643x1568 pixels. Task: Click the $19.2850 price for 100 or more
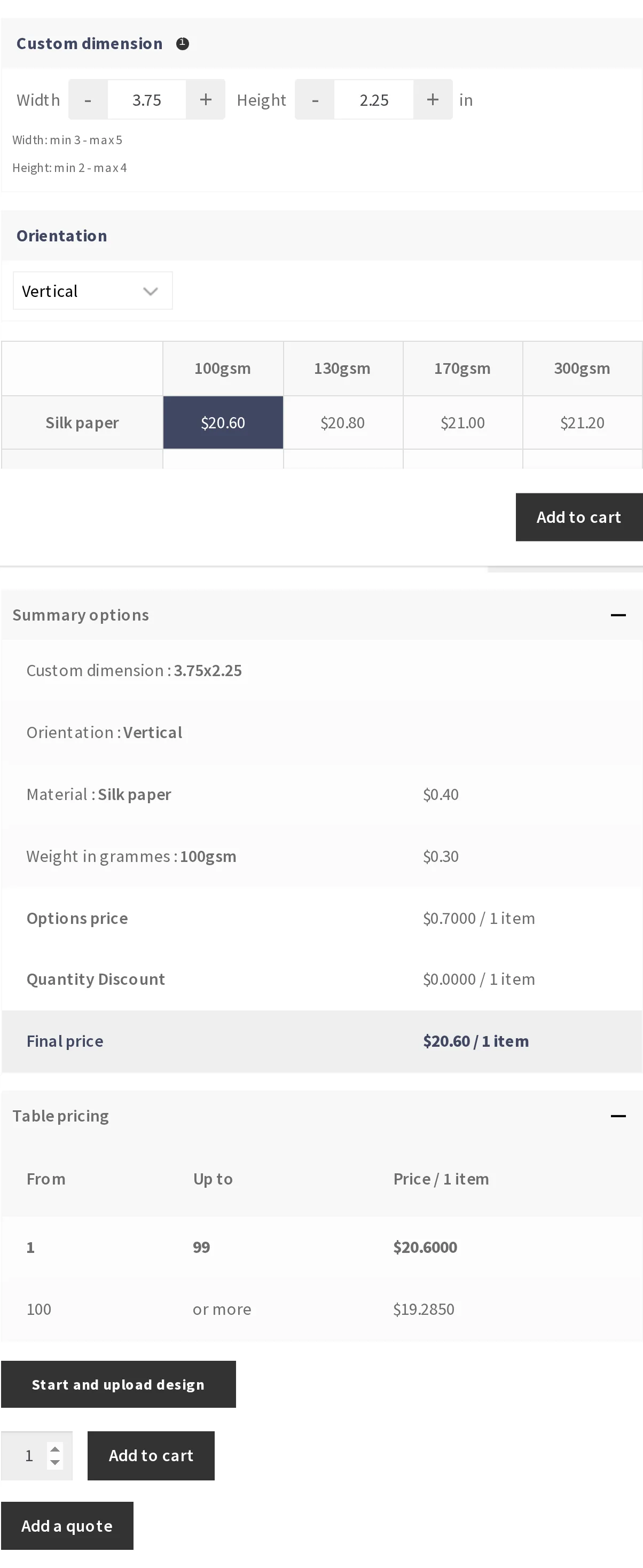424,1310
